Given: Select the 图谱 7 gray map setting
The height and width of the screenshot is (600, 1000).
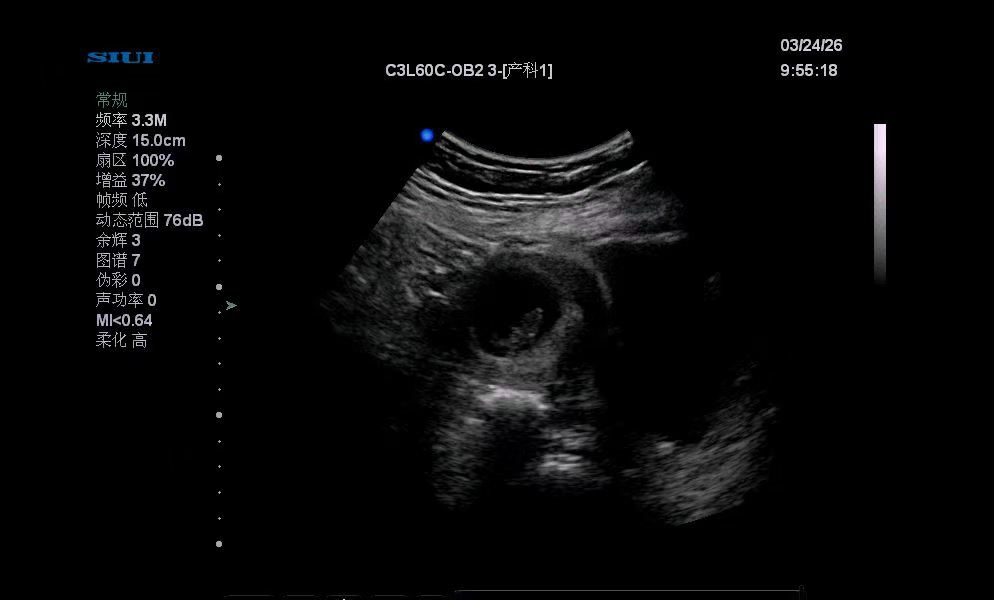Looking at the screenshot, I should pos(118,260).
